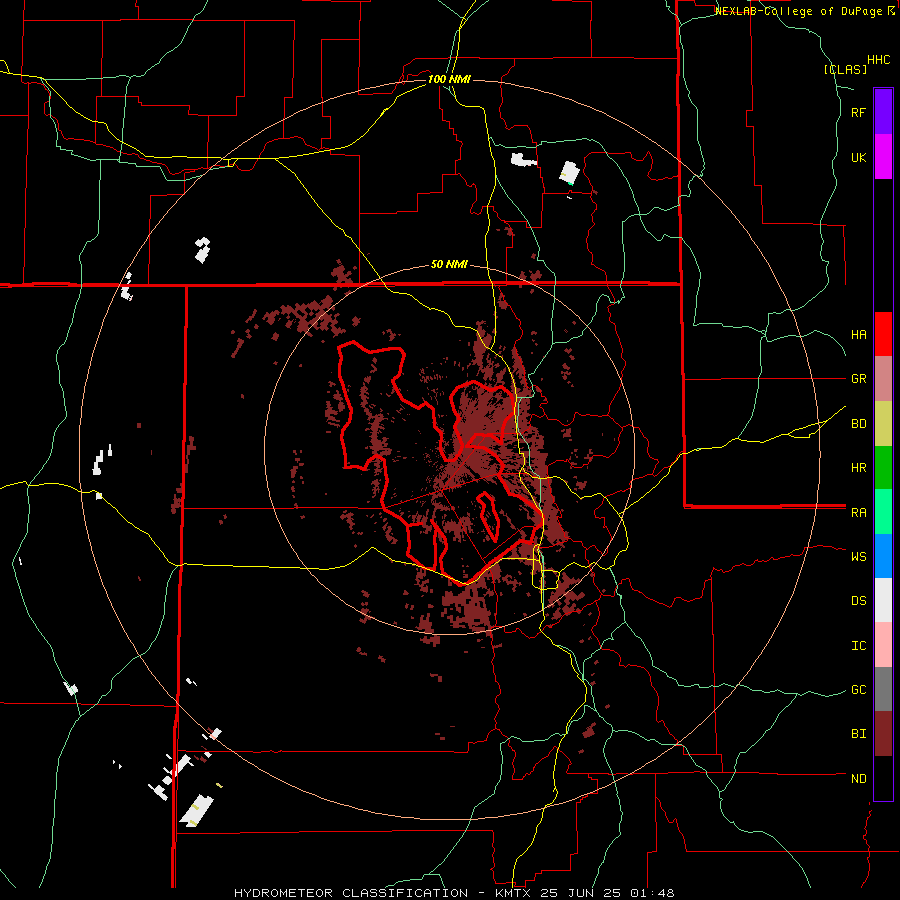The width and height of the screenshot is (900, 900).
Task: Click the HA legend label
Action: (x=858, y=334)
